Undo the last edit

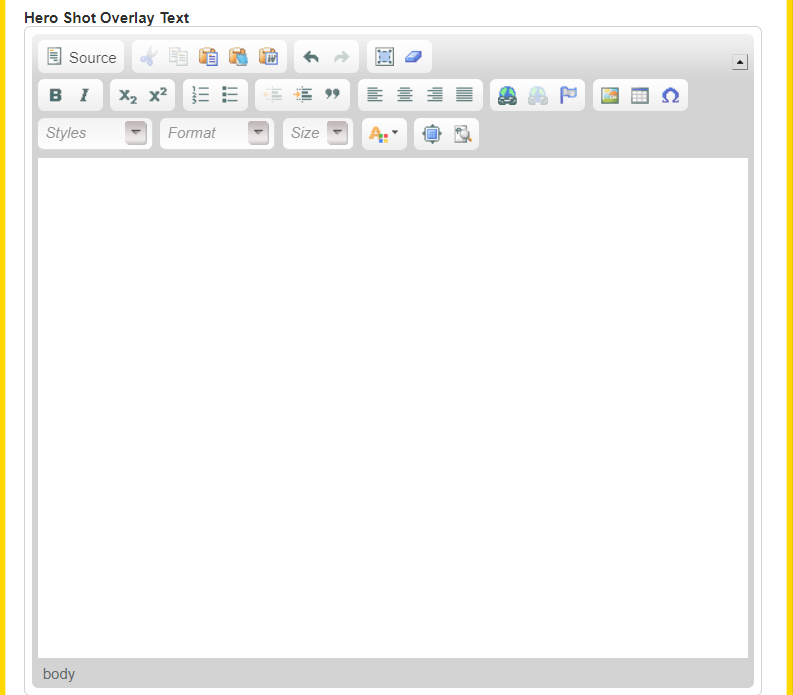coord(311,57)
